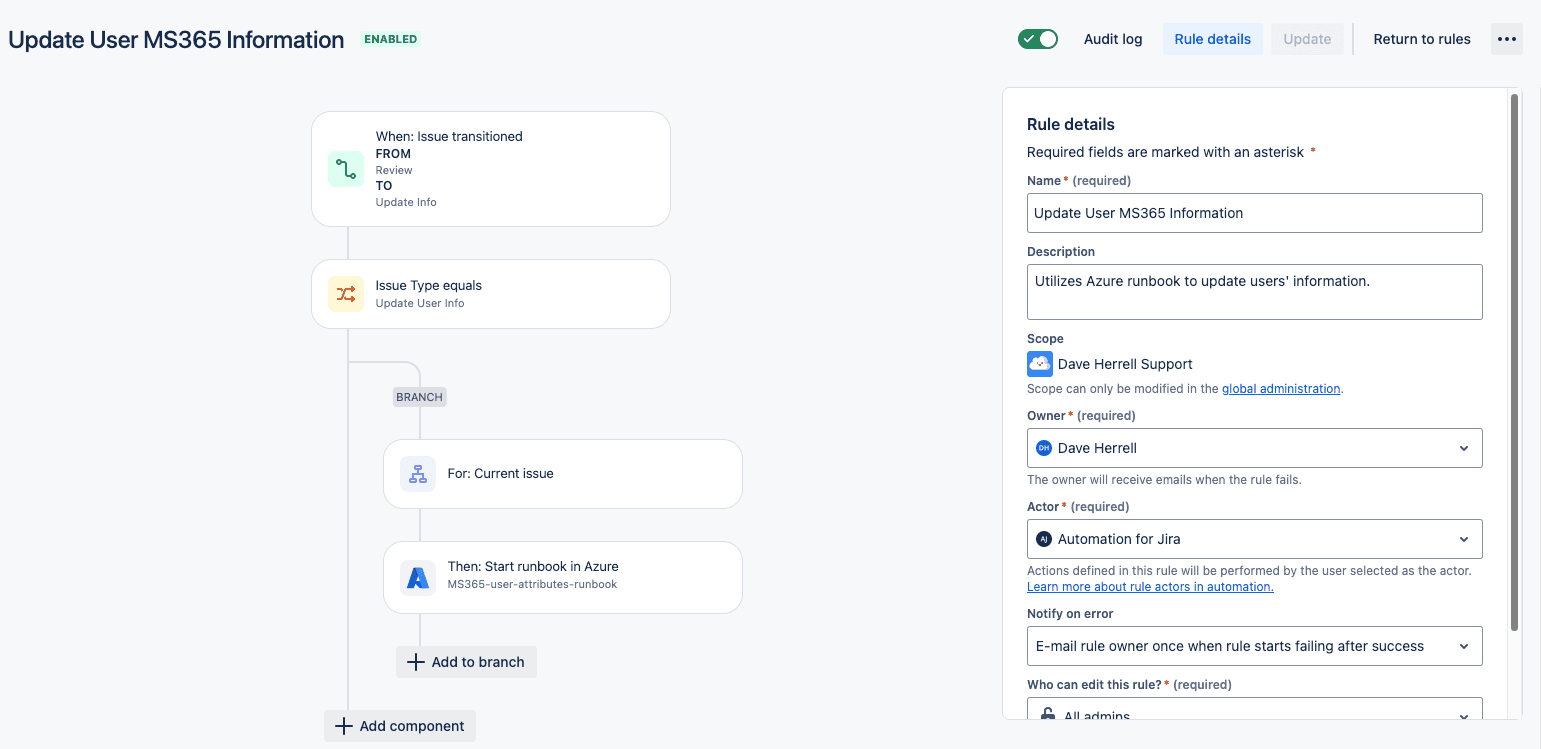This screenshot has height=749, width=1541.
Task: Open the Audit log
Action: click(x=1113, y=39)
